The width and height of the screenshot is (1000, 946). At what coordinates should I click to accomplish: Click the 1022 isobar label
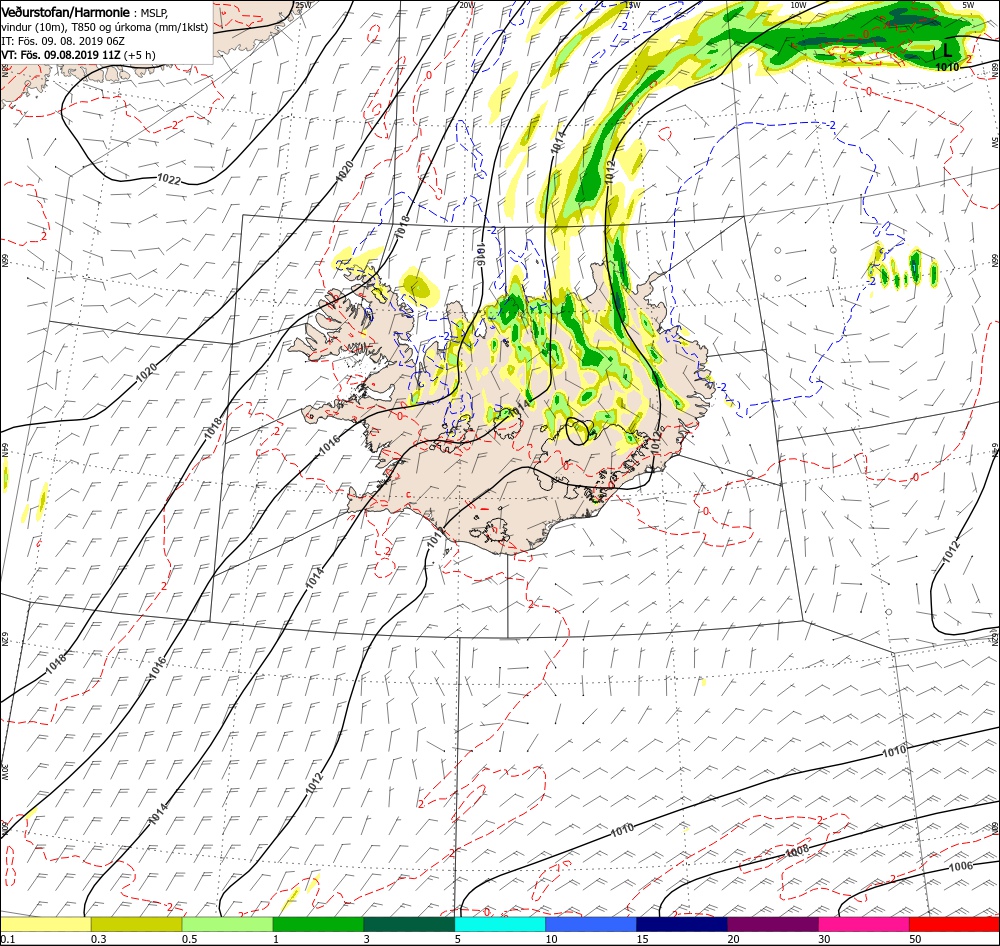[x=169, y=181]
